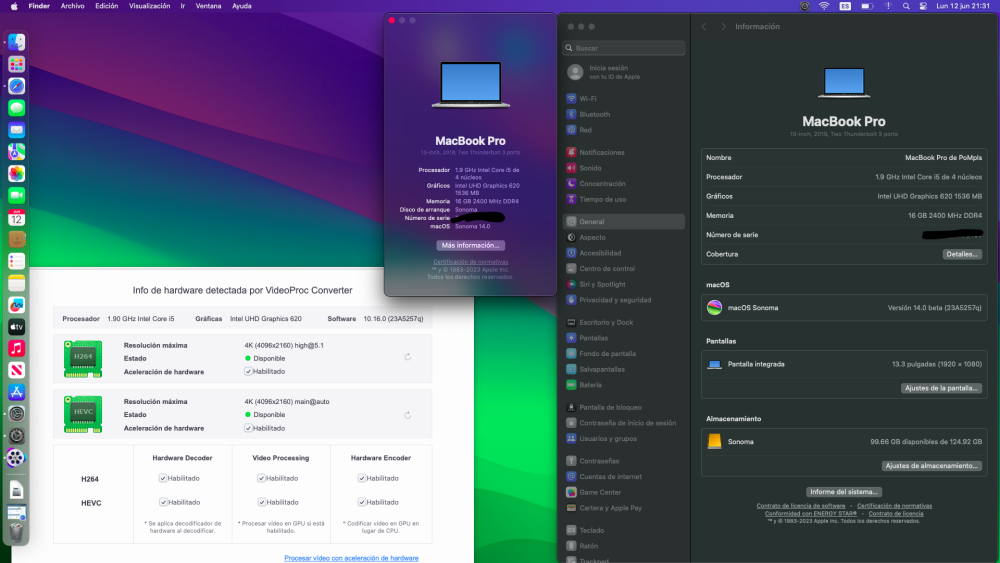This screenshot has width=1000, height=563.
Task: Open Spotlight search in menu bar
Action: coord(906,6)
